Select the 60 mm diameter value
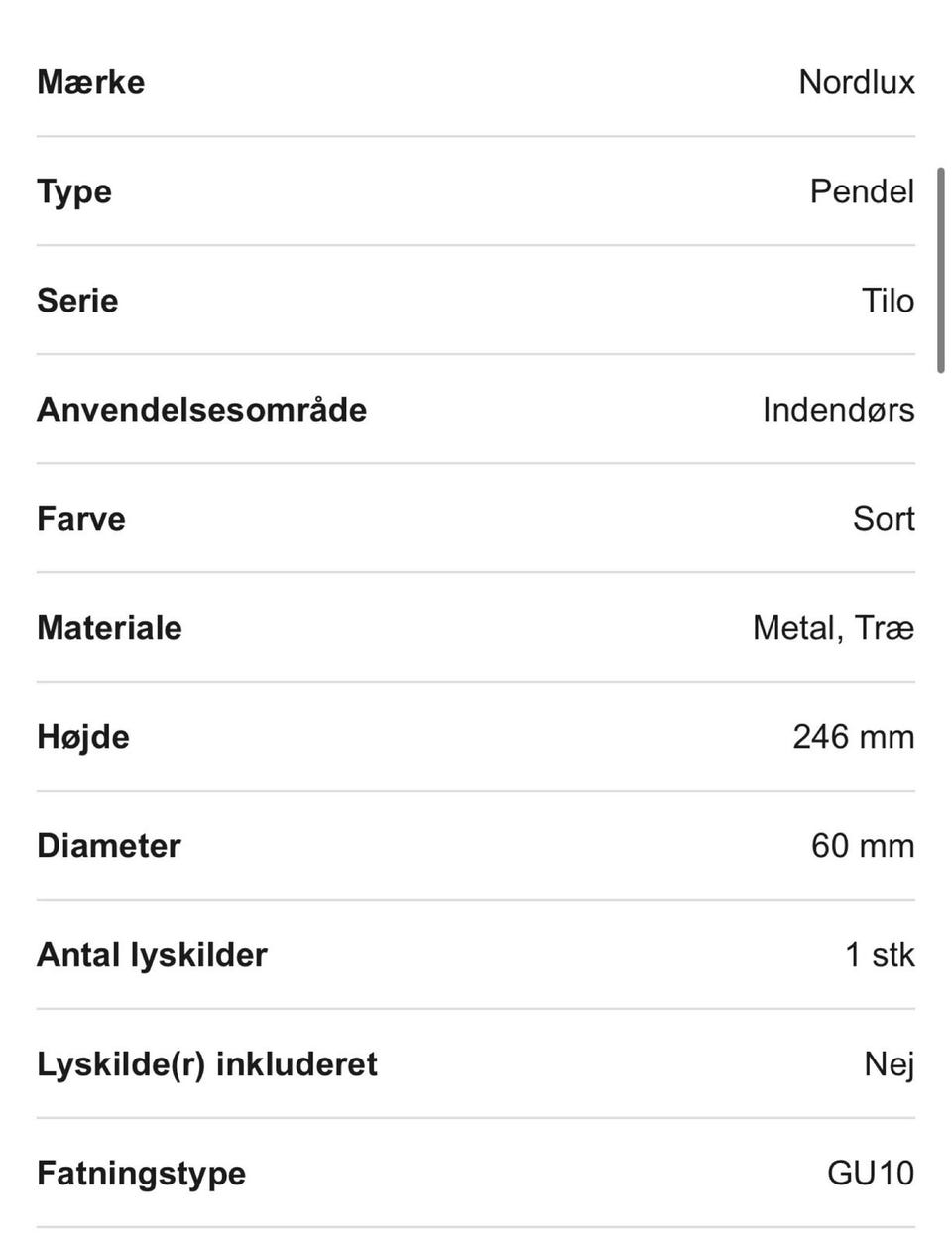The image size is (952, 1246). 862,846
